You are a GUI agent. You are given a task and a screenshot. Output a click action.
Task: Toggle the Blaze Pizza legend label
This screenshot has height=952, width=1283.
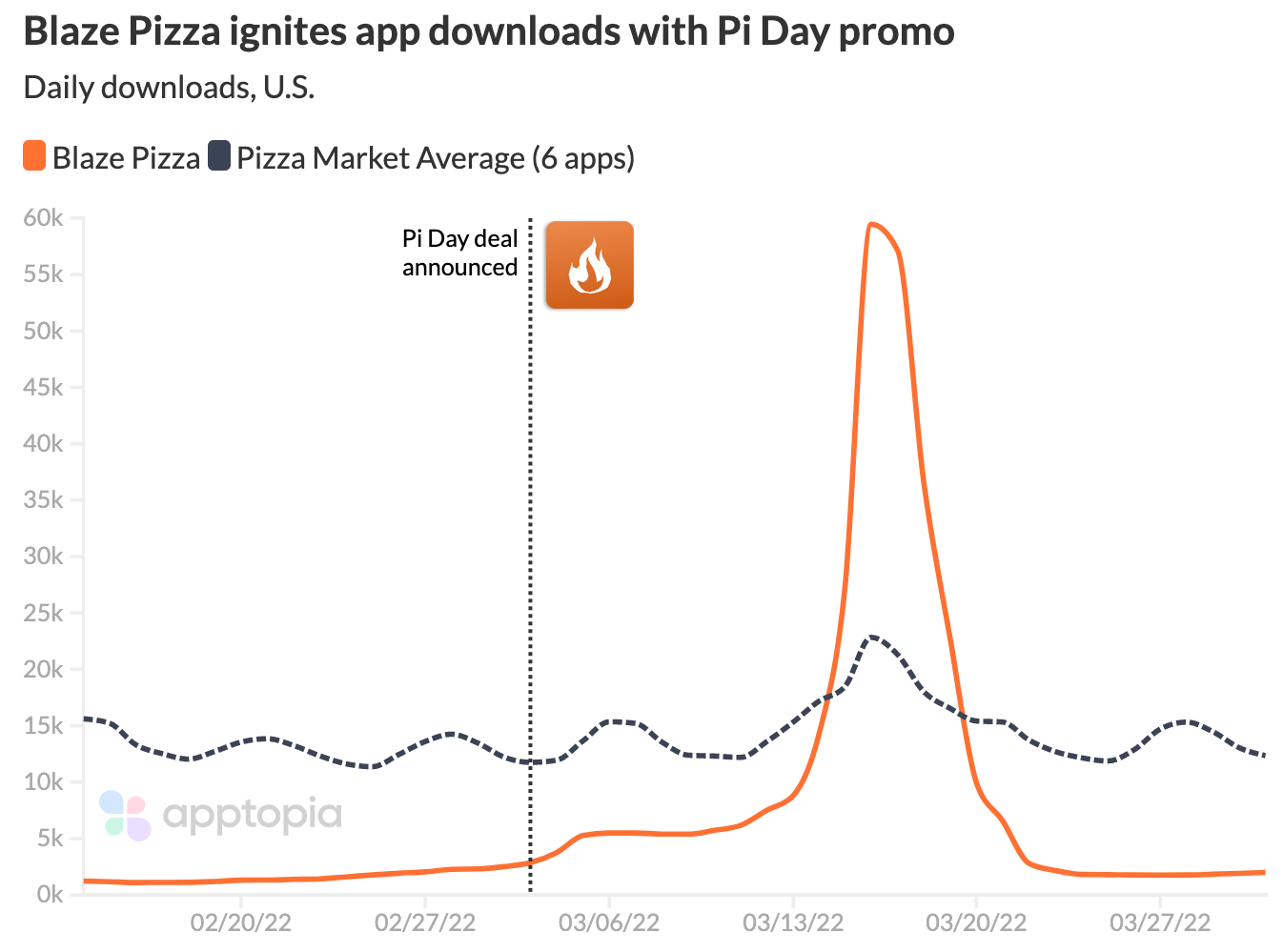click(x=126, y=158)
